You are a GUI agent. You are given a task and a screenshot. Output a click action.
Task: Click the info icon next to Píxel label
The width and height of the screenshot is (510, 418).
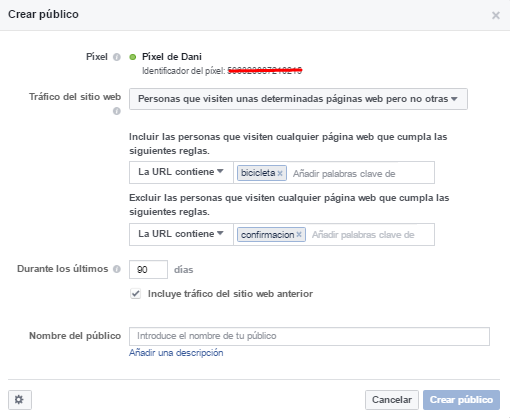click(117, 57)
